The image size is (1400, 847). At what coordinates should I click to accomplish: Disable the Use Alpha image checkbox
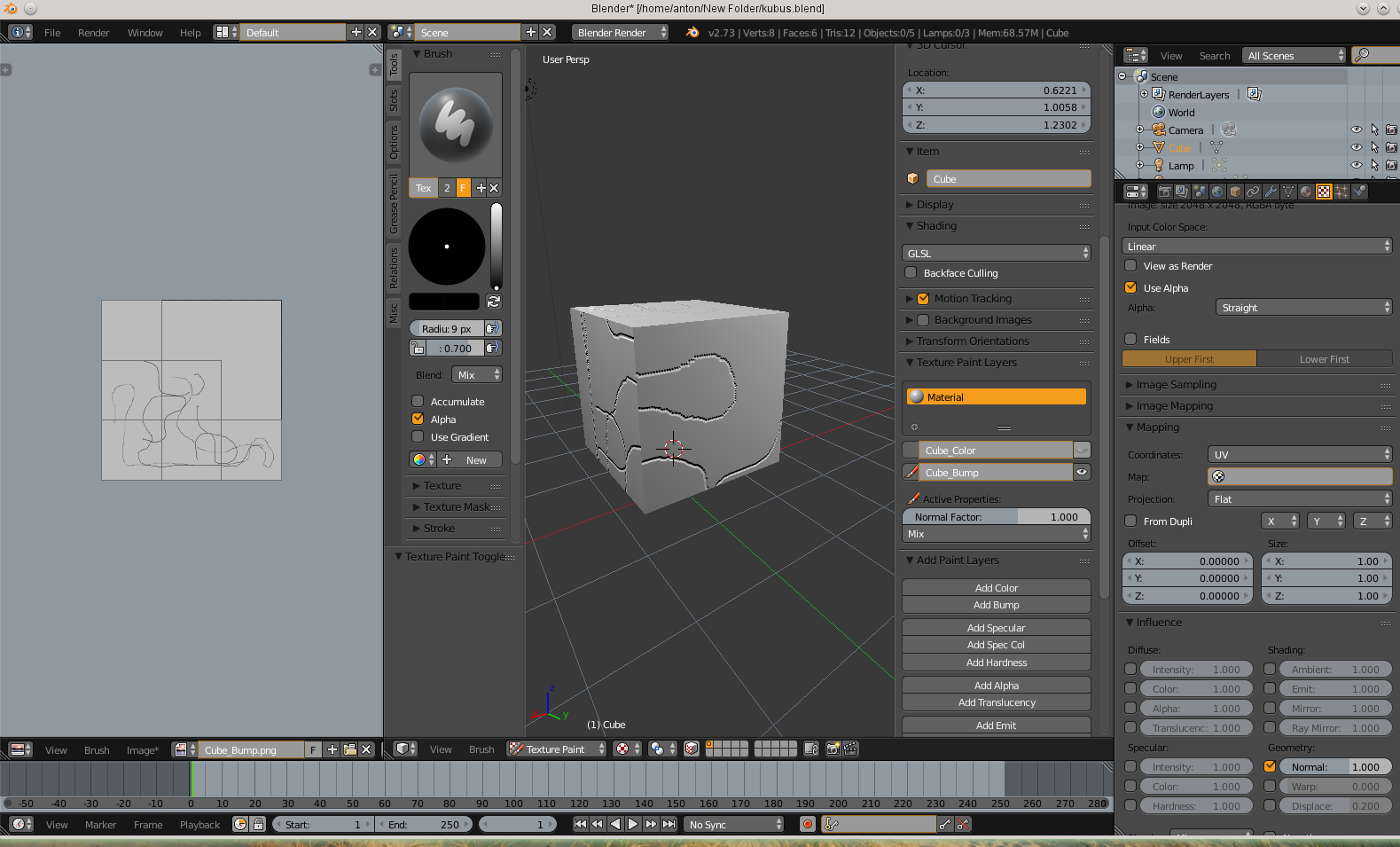pyautogui.click(x=1130, y=287)
